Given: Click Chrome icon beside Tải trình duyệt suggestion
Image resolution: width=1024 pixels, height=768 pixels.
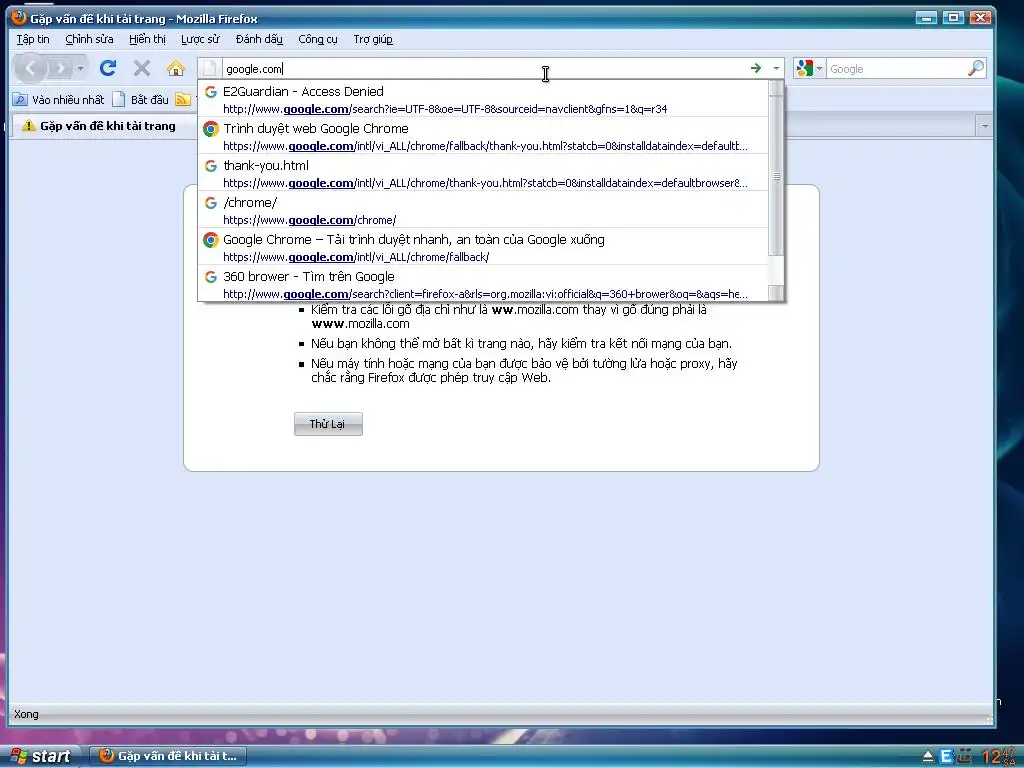Looking at the screenshot, I should click(x=210, y=240).
